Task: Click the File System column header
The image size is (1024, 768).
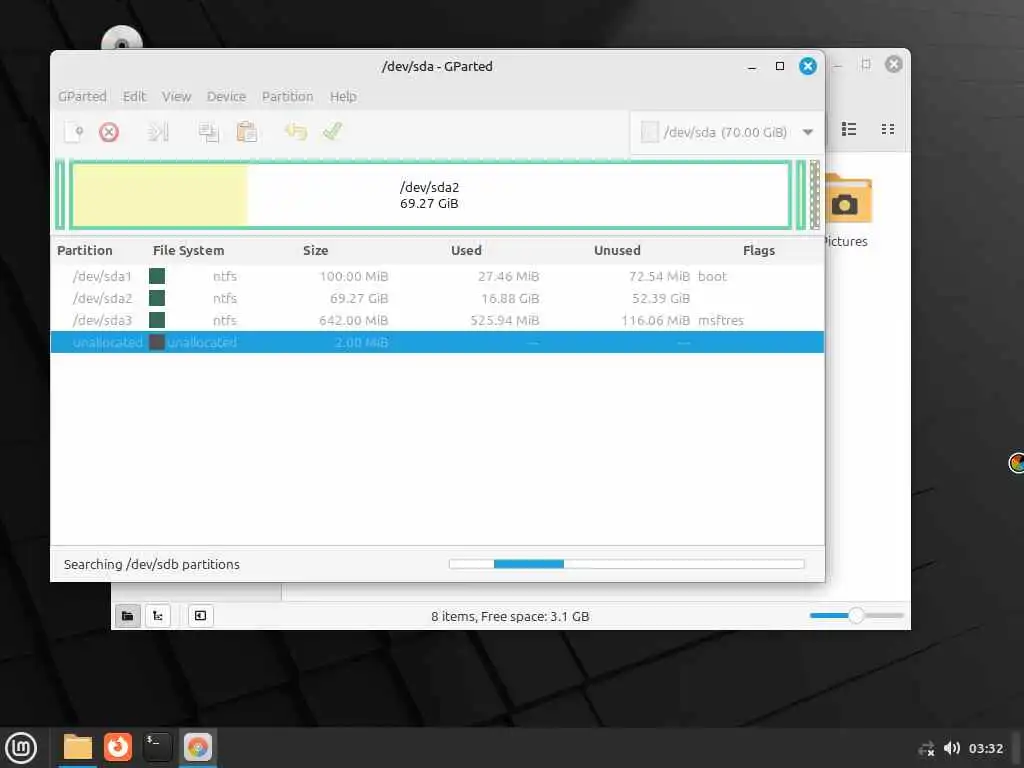Action: pyautogui.click(x=188, y=250)
